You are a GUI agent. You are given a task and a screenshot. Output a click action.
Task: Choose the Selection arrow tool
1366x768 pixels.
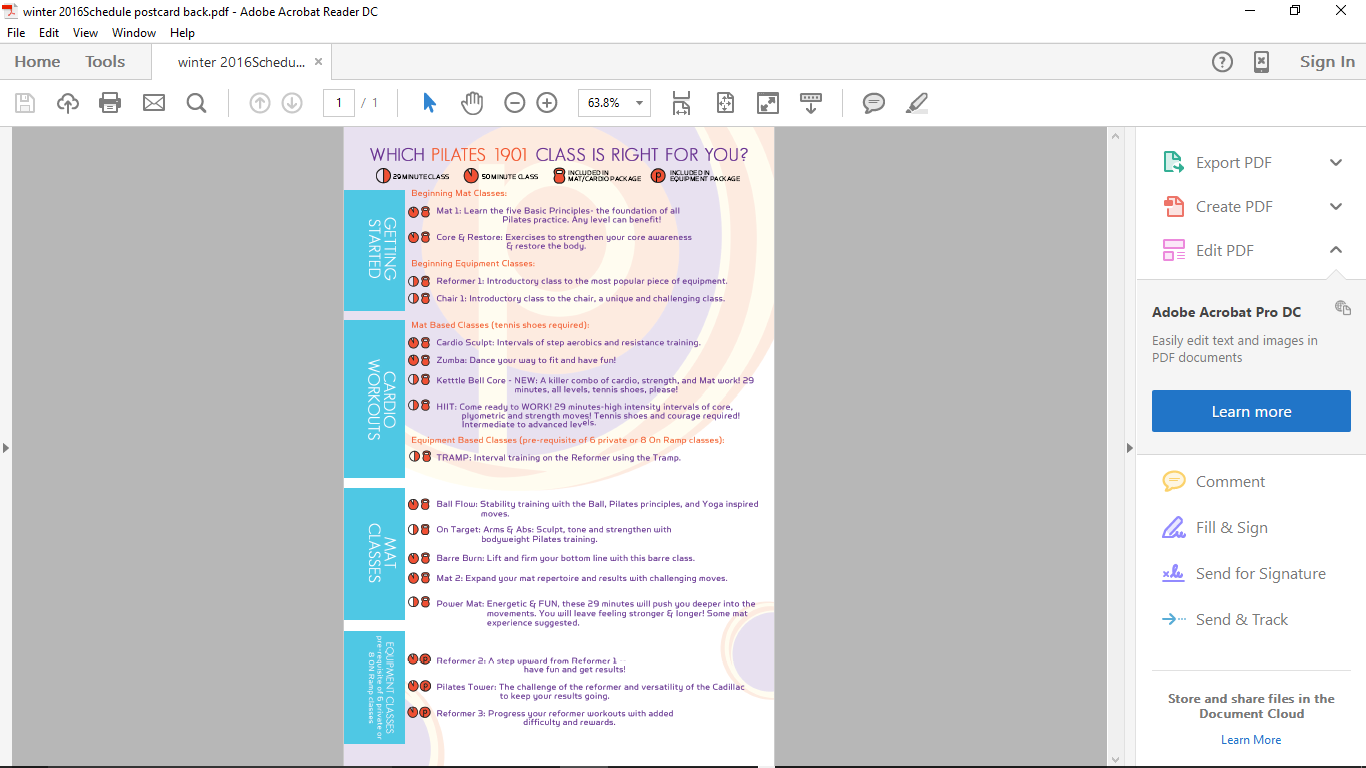click(429, 103)
